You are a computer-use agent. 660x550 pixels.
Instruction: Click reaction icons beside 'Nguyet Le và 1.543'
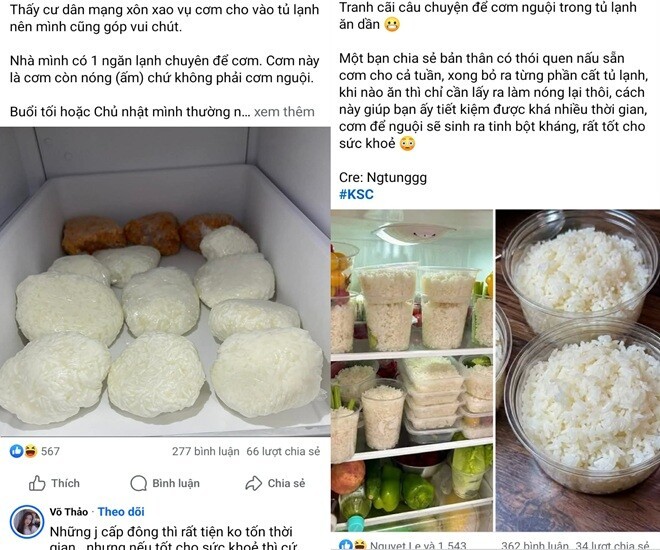click(x=352, y=545)
